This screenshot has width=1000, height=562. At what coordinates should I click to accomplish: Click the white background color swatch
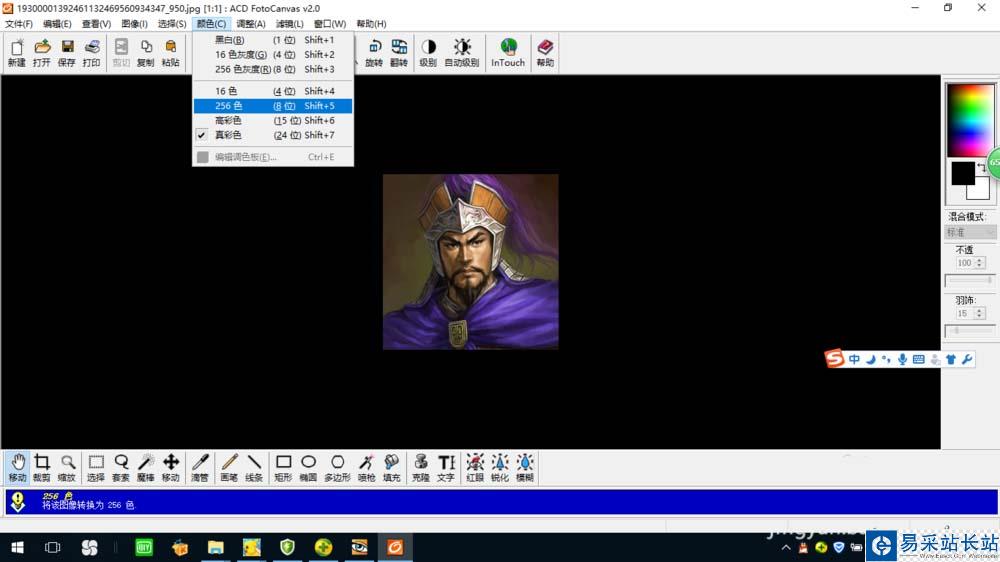coord(981,189)
